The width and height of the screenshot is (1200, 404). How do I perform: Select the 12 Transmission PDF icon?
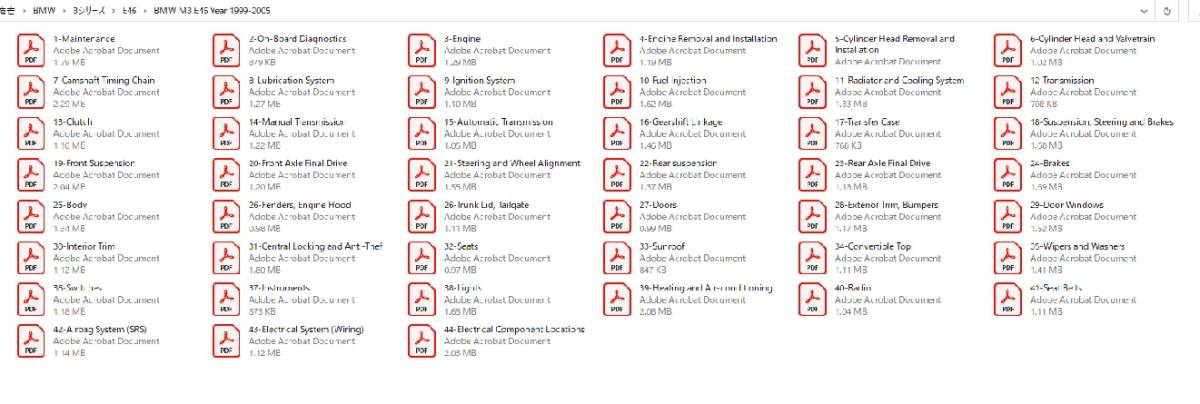[x=1009, y=92]
